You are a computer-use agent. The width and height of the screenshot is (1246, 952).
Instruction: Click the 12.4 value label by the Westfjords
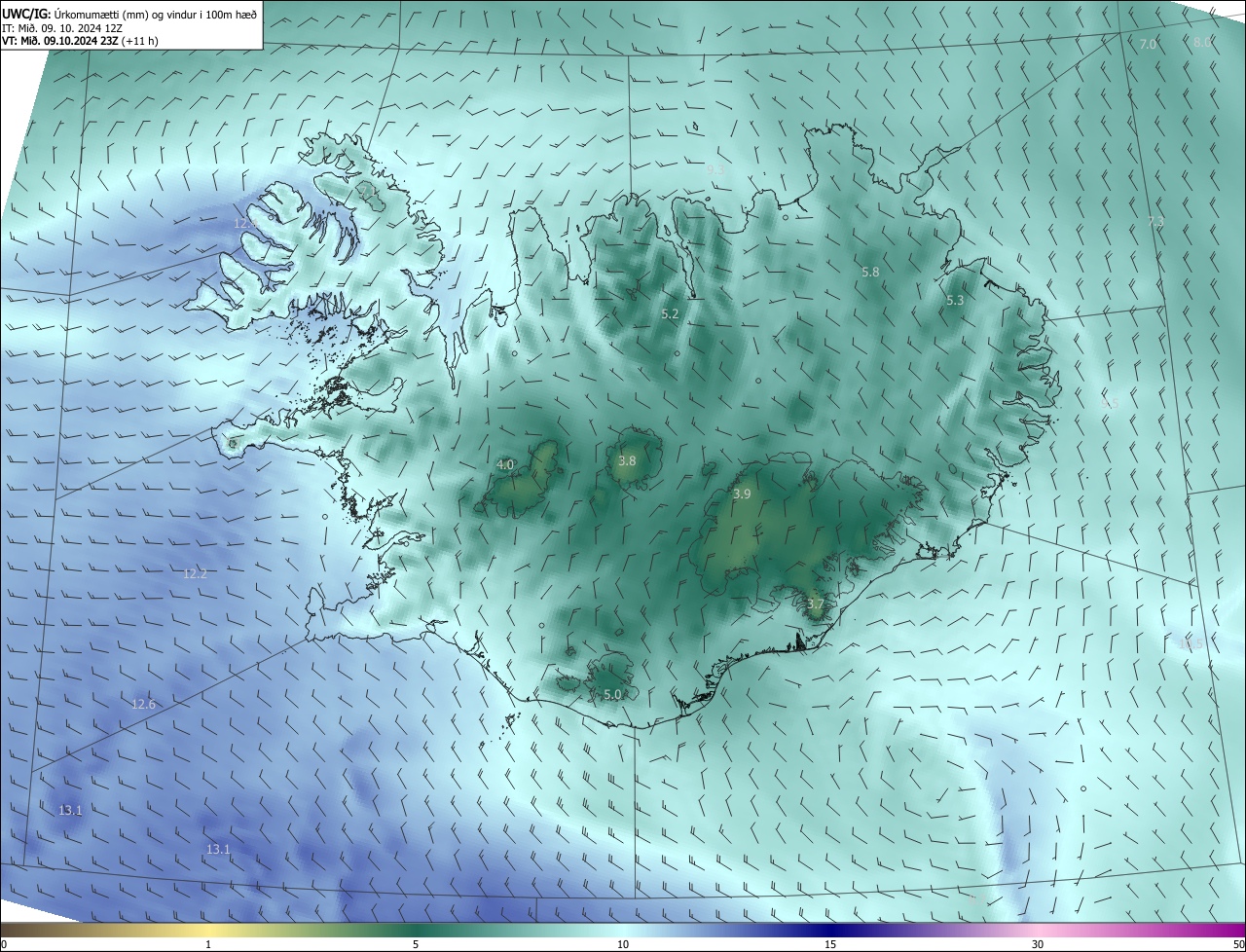pos(244,224)
